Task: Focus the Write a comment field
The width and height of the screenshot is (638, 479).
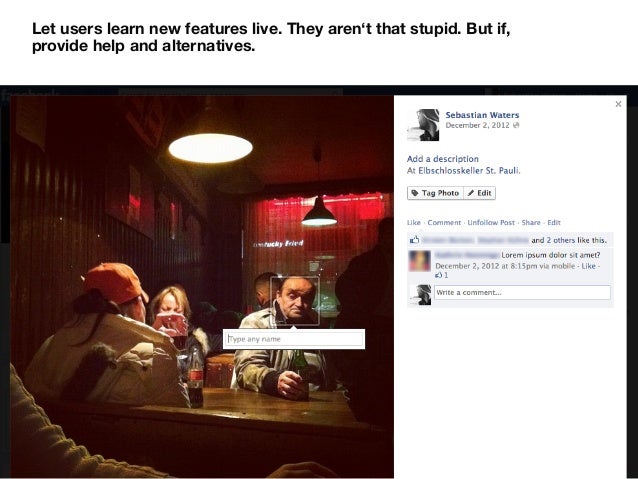Action: click(x=522, y=293)
